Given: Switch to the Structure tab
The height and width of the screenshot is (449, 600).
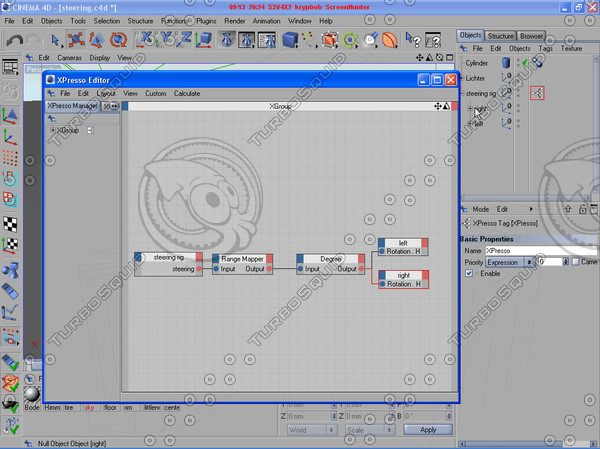Looking at the screenshot, I should coord(500,36).
